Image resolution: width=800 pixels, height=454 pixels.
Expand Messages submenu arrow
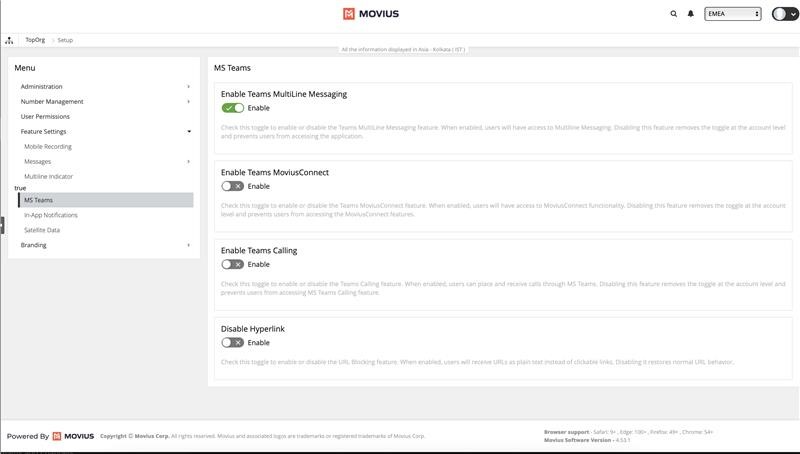(x=188, y=162)
